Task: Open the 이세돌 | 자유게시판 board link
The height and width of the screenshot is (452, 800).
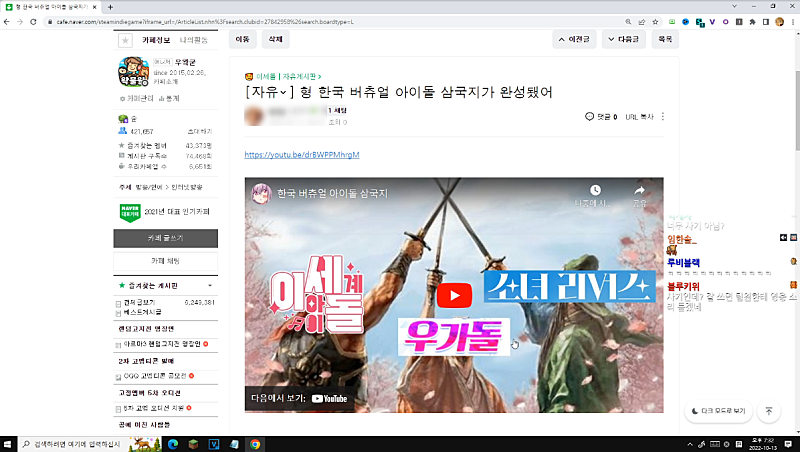Action: [x=288, y=77]
